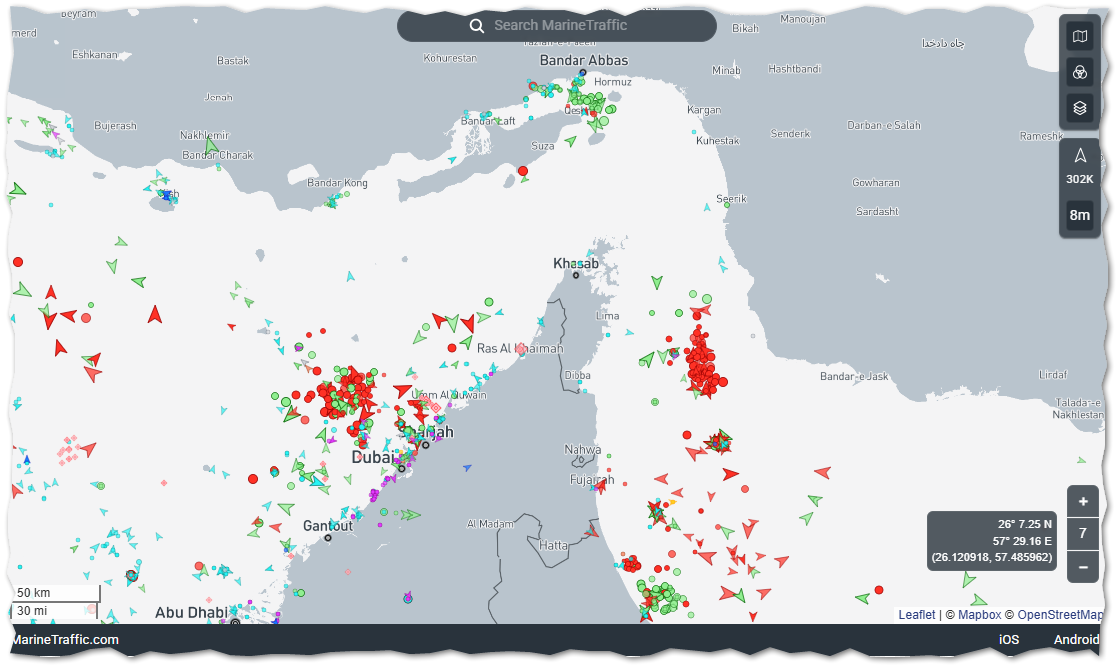This screenshot has height=667, width=1119.
Task: Click the coordinates readout box
Action: tap(991, 541)
